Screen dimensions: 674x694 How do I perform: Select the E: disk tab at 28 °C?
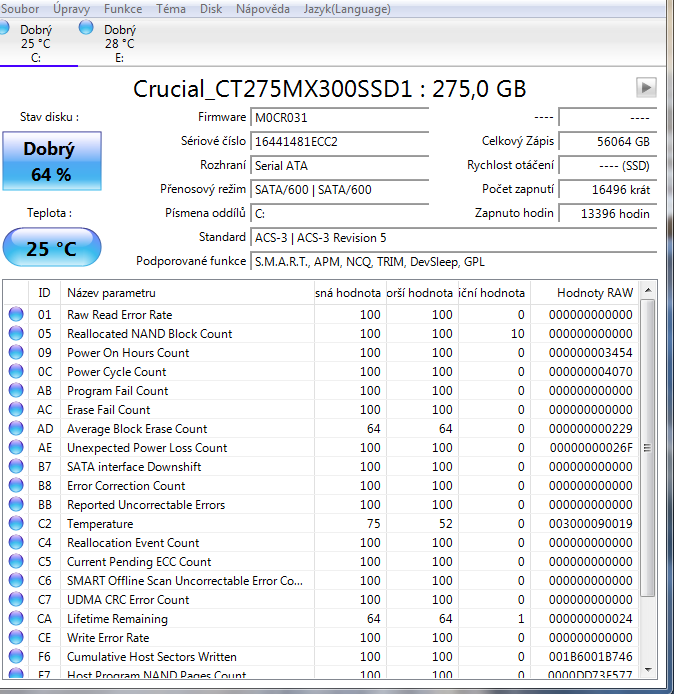(119, 43)
